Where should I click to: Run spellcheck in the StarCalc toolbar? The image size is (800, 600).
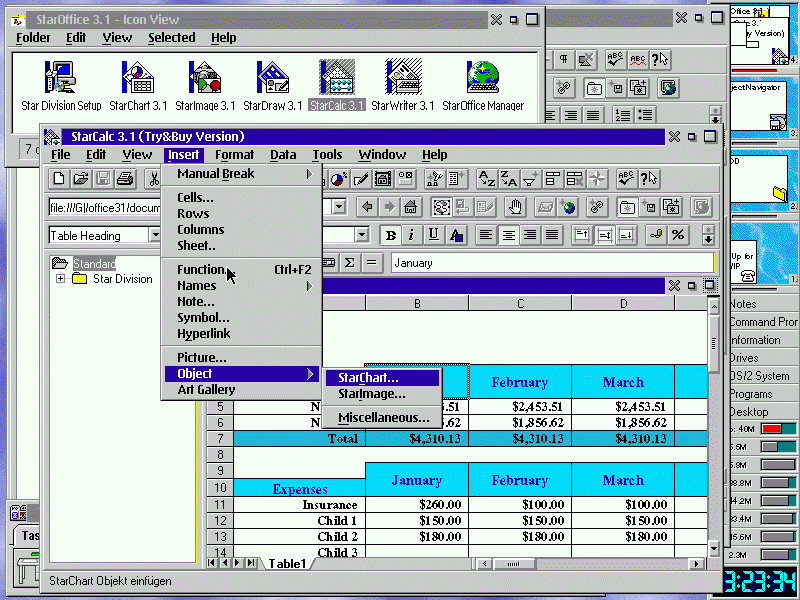pos(626,179)
